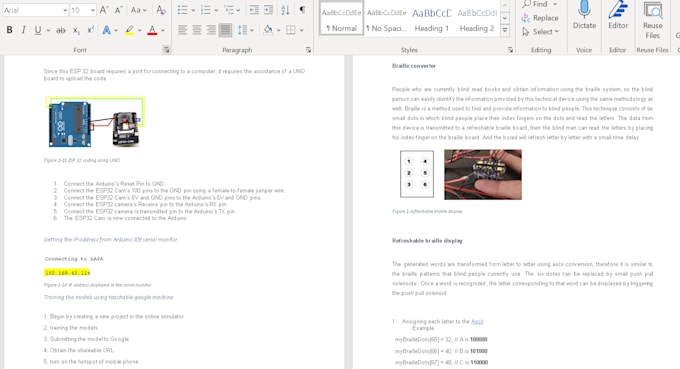
Task: Click Text Effects icon
Action: [106, 30]
